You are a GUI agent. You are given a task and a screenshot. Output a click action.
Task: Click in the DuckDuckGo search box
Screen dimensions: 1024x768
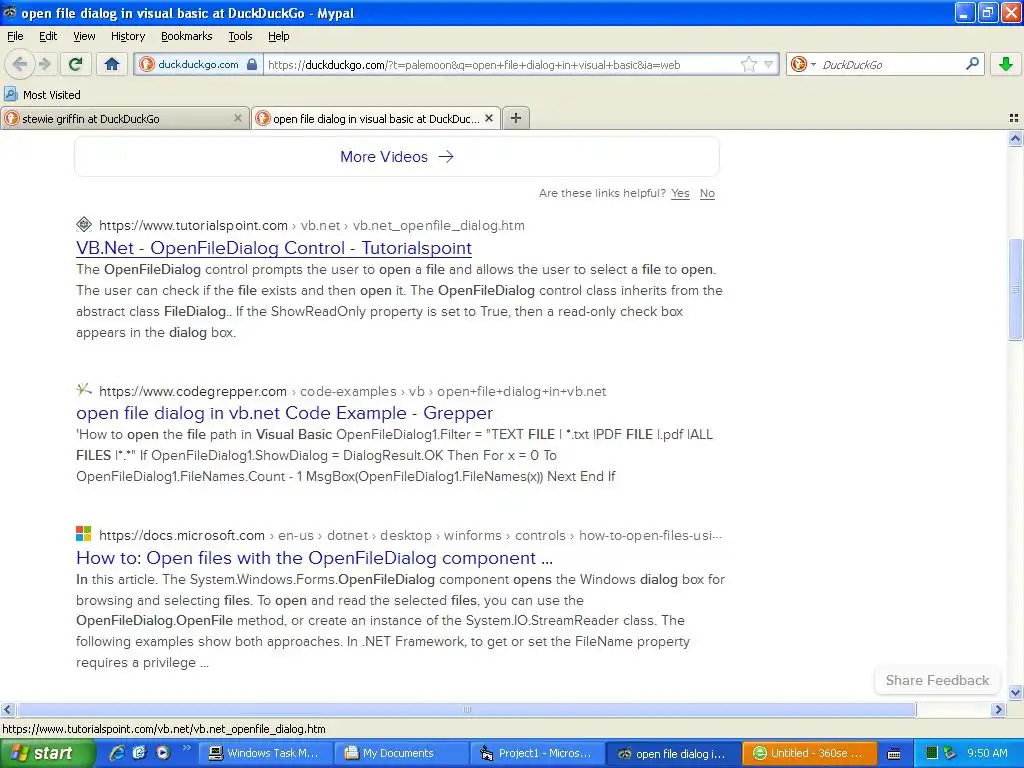pyautogui.click(x=889, y=65)
